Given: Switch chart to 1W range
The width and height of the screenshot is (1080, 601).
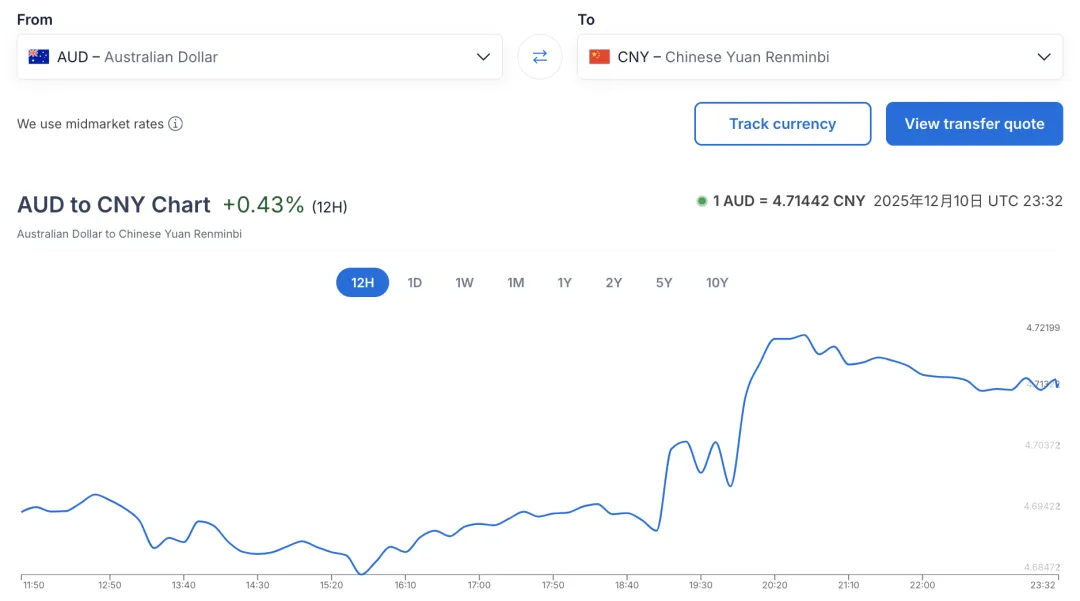Looking at the screenshot, I should 464,283.
